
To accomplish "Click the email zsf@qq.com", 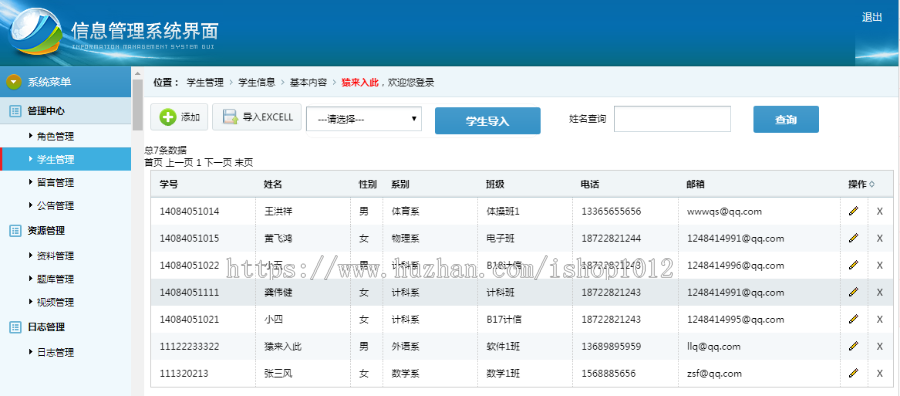I will click(714, 374).
